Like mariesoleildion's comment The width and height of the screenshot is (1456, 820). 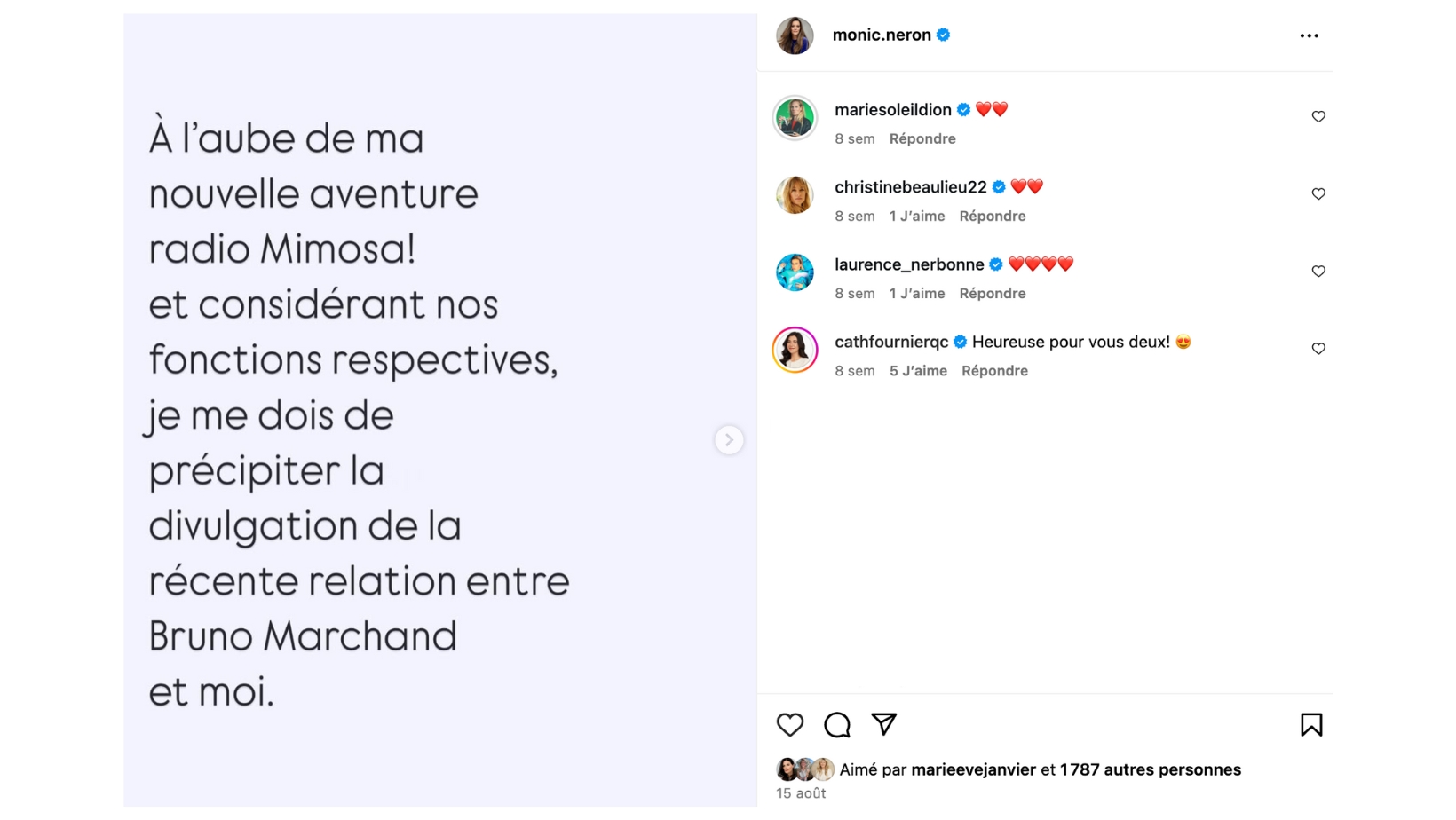[x=1318, y=117]
